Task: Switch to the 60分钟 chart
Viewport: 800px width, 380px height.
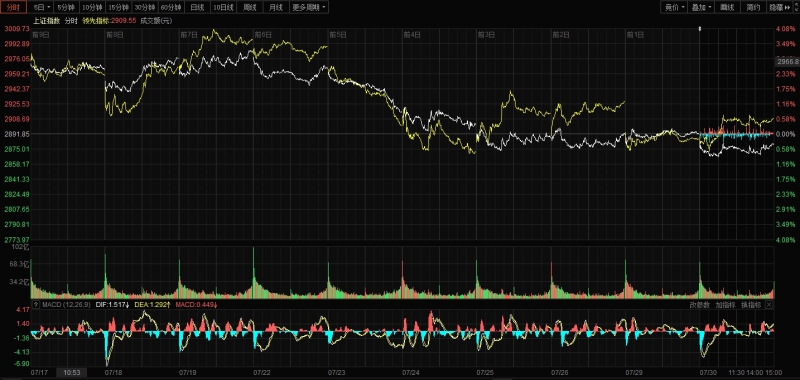Action: (171, 7)
